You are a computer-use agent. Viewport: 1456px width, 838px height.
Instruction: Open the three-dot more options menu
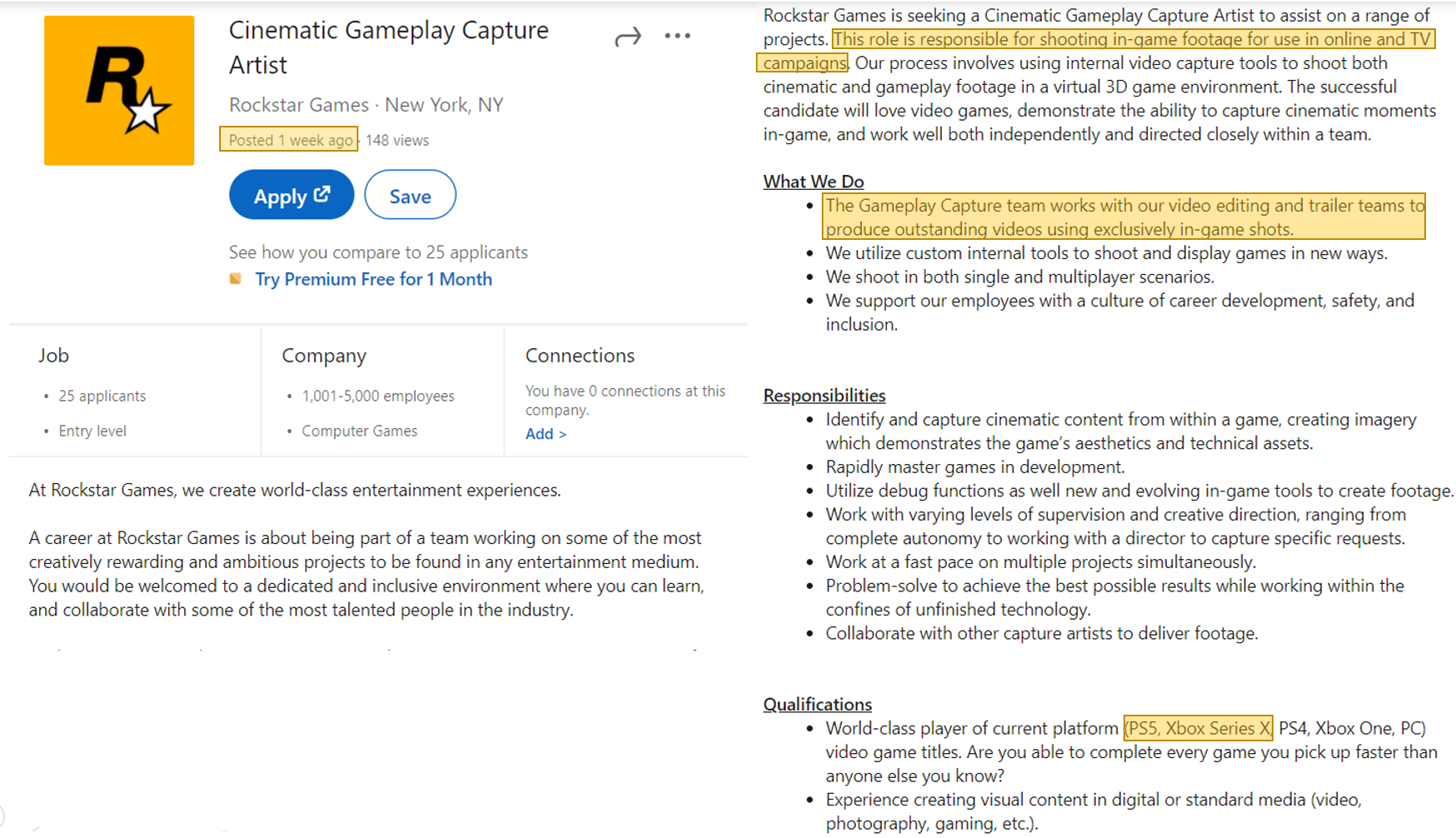click(x=677, y=36)
